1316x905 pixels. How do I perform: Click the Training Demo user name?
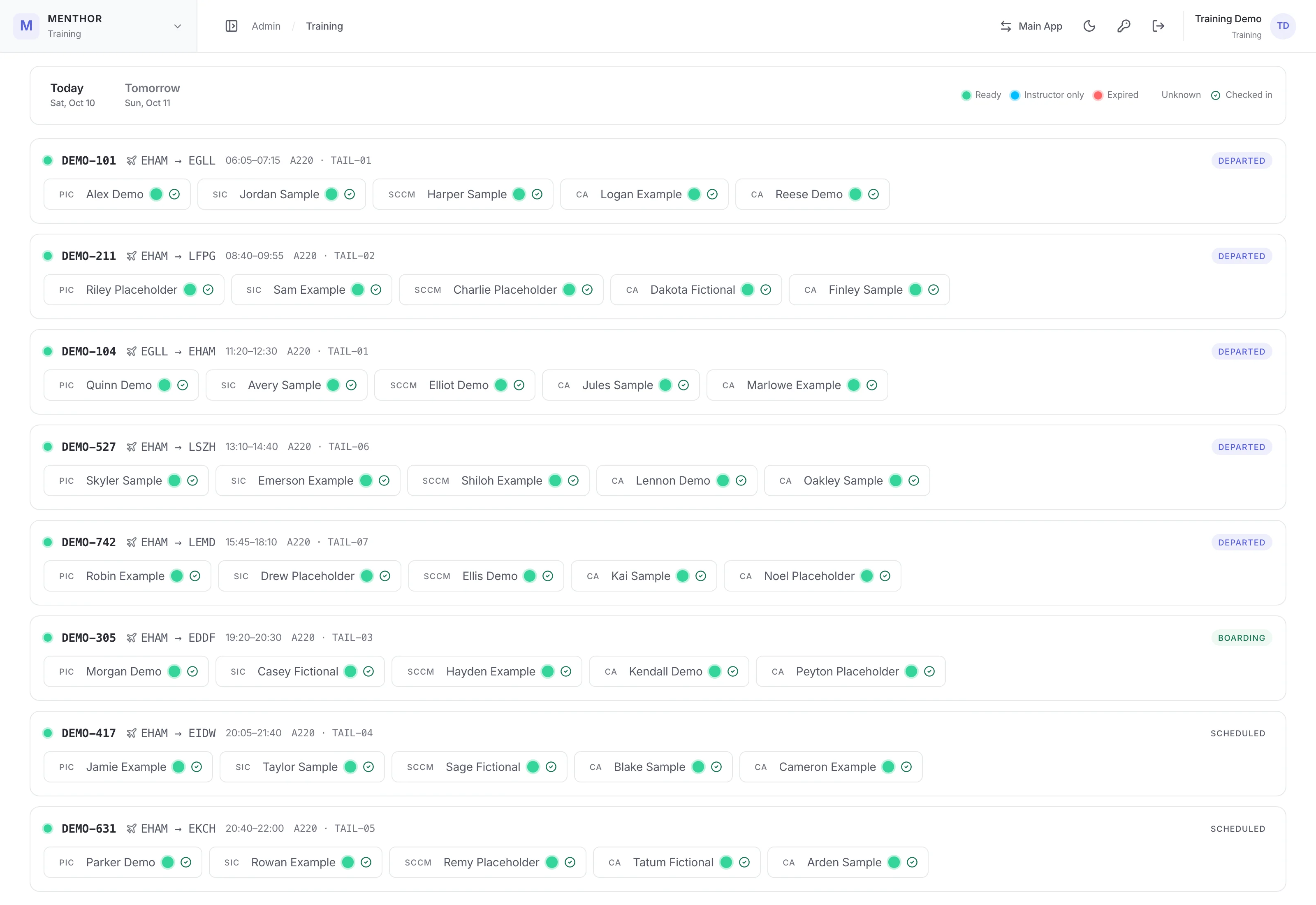coord(1228,19)
